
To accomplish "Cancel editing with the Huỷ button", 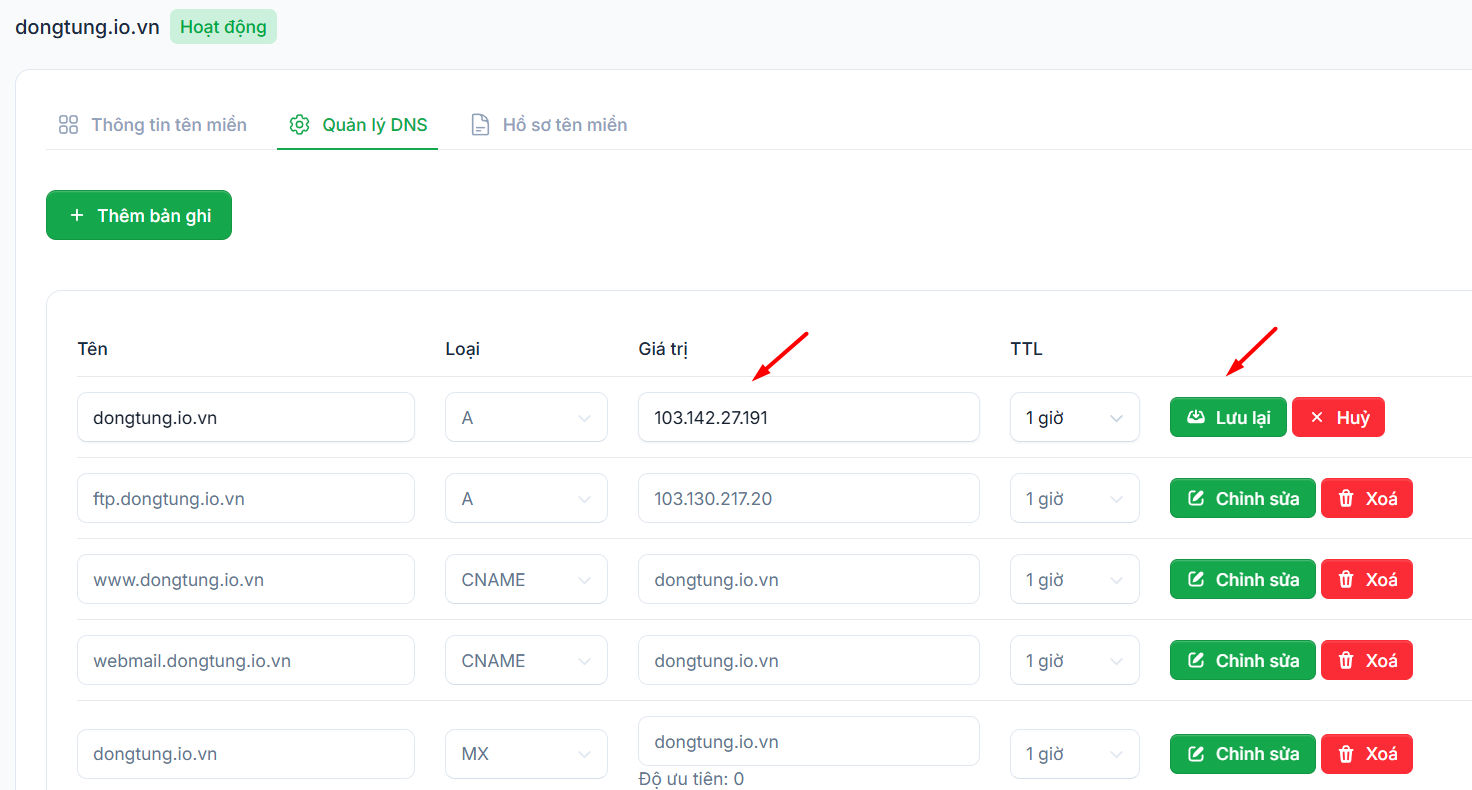I will [x=1338, y=417].
